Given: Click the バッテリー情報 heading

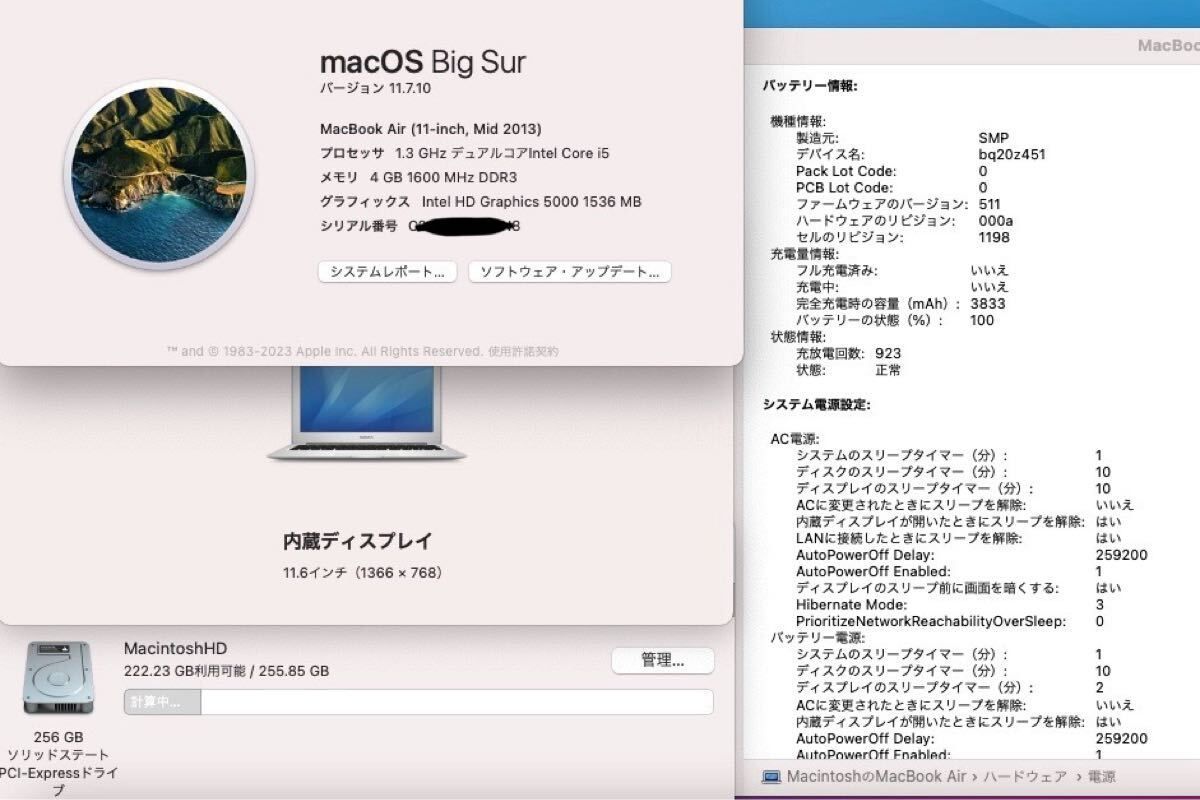Looking at the screenshot, I should point(810,86).
